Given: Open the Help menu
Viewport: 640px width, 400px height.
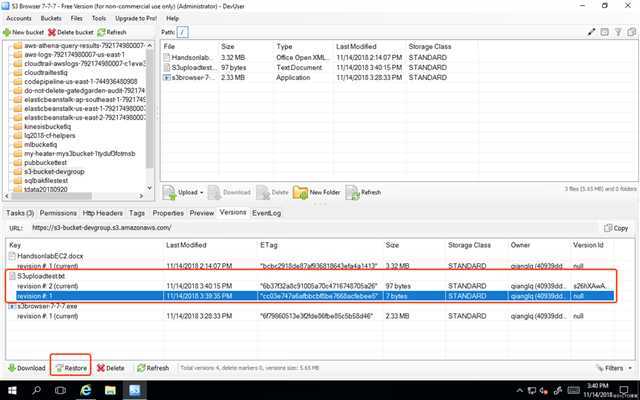Looking at the screenshot, I should tap(172, 18).
